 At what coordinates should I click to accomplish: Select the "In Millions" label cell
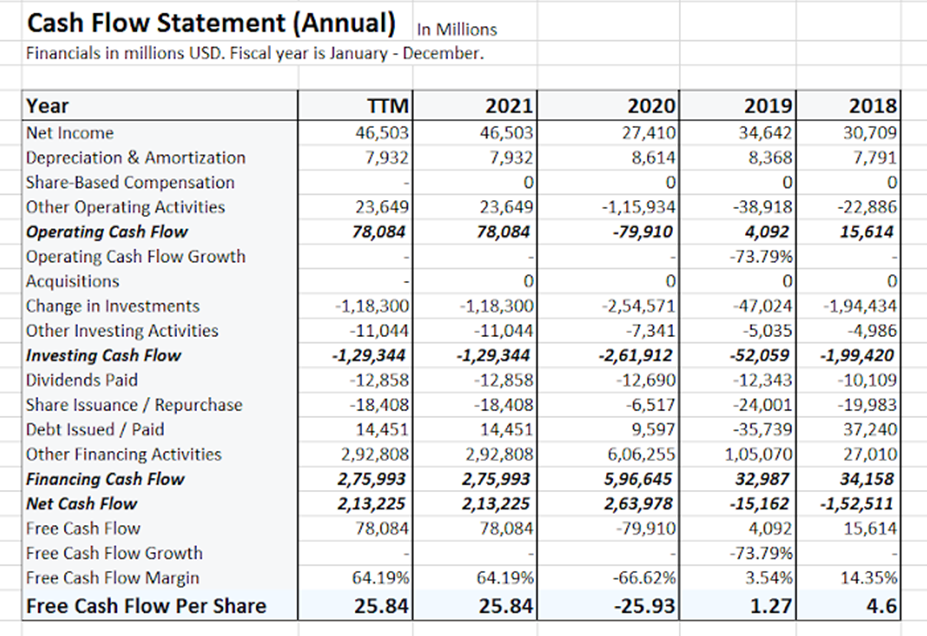tap(456, 30)
